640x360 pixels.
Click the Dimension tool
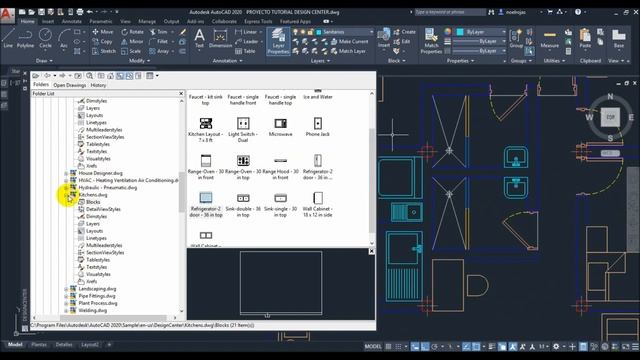pos(220,39)
